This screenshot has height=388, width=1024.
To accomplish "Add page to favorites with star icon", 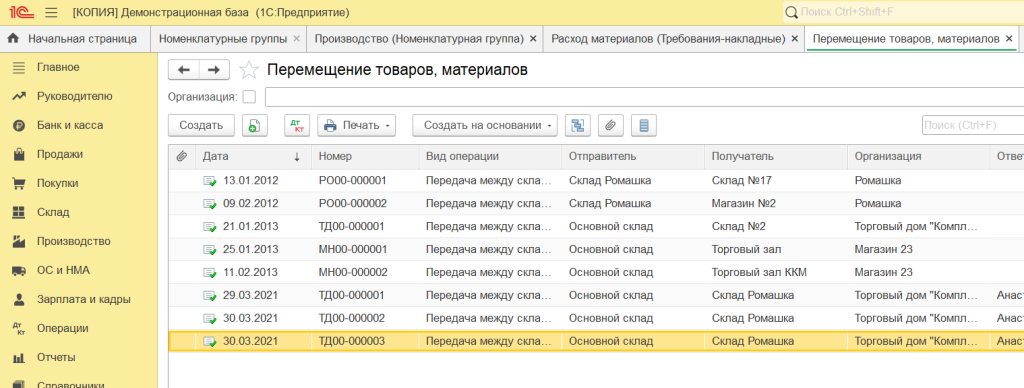I will pos(249,70).
